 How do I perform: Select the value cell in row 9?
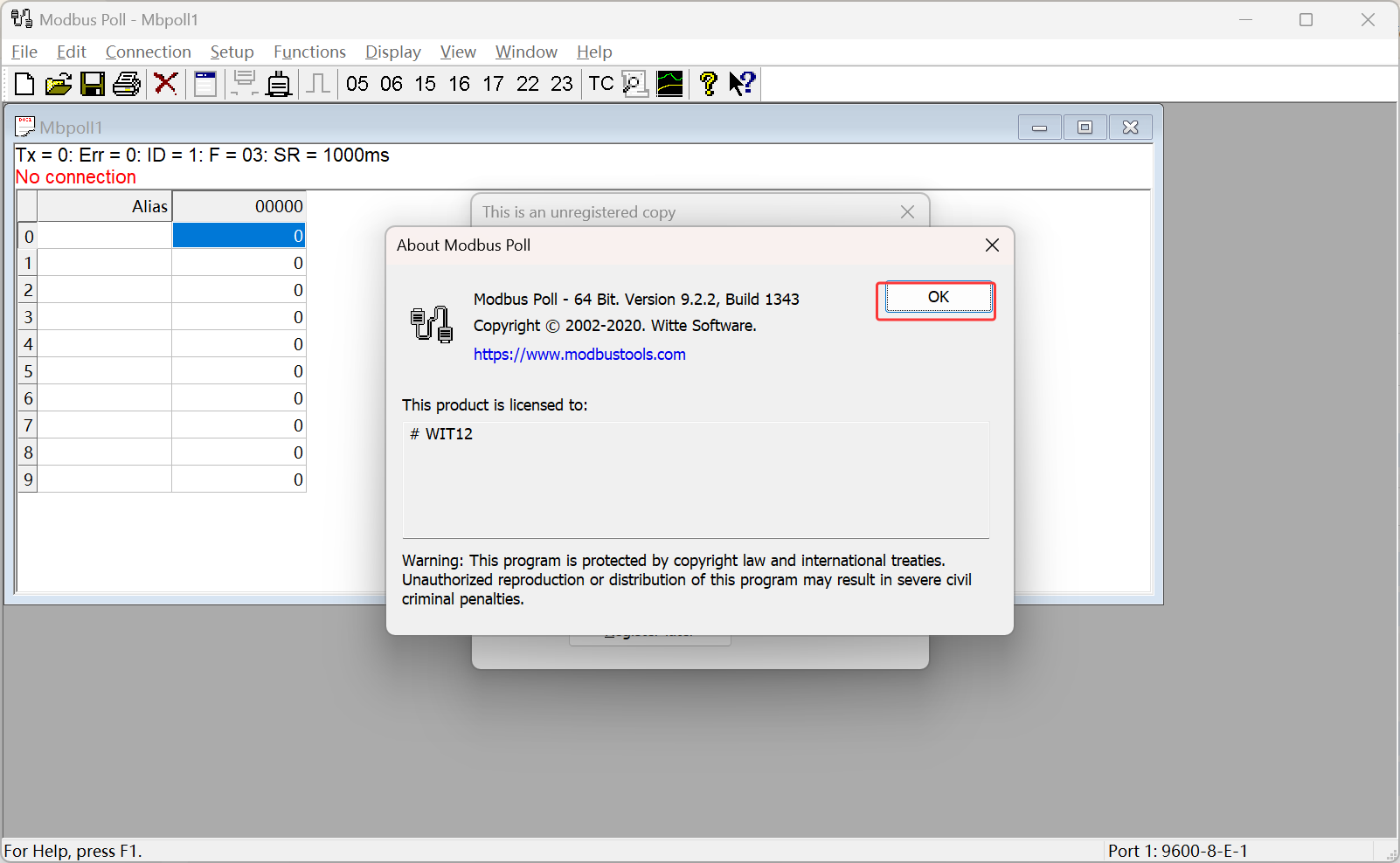tap(239, 480)
